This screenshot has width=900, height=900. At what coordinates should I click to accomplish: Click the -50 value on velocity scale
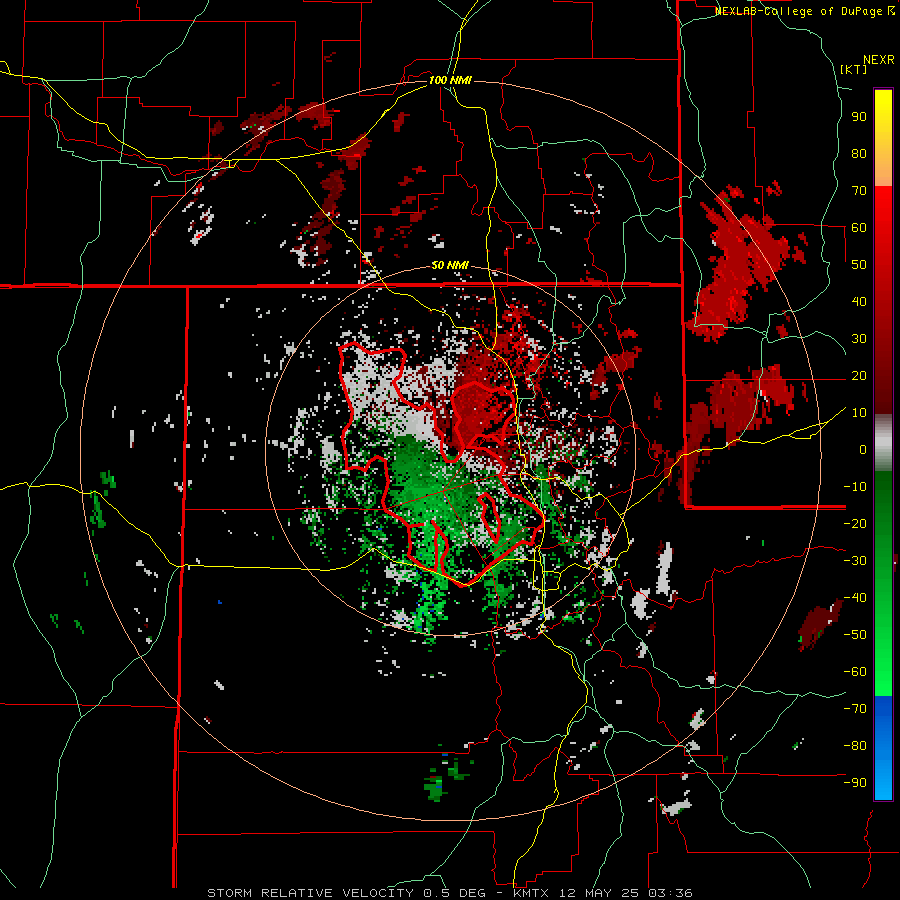click(x=855, y=635)
